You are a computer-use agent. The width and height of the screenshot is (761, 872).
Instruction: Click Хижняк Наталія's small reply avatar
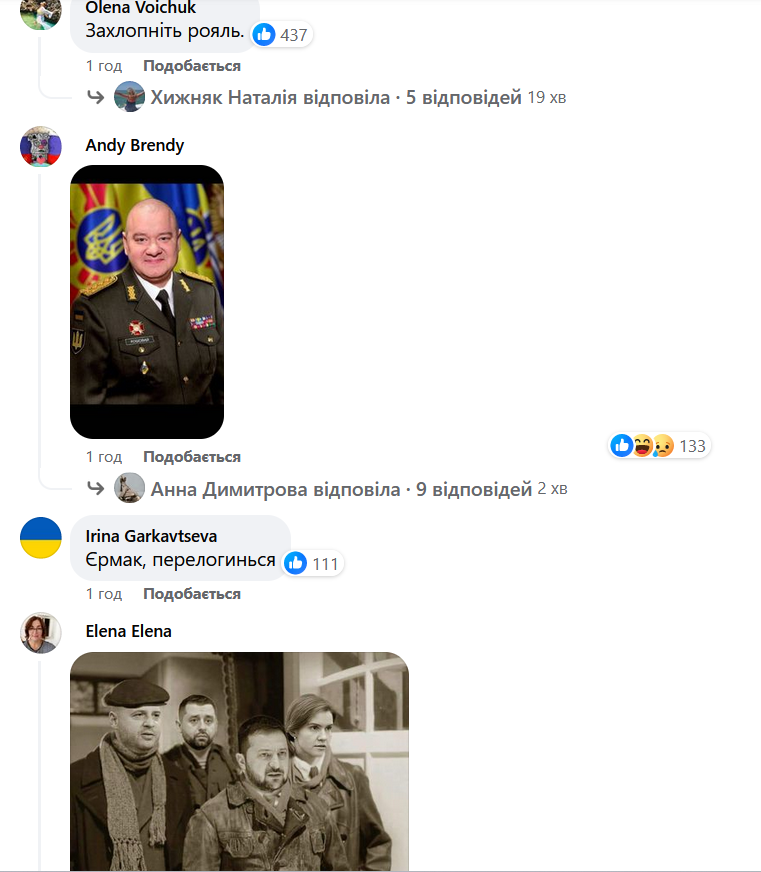[129, 97]
